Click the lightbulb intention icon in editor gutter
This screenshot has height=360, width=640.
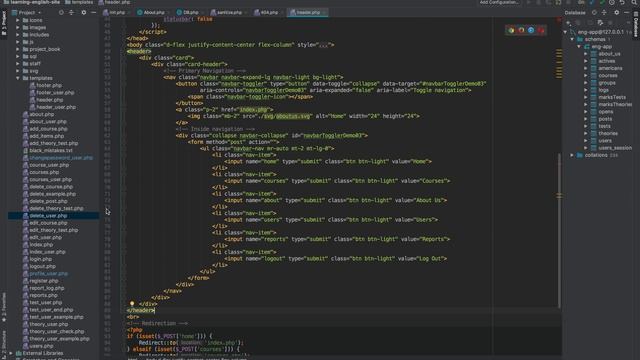click(x=132, y=304)
